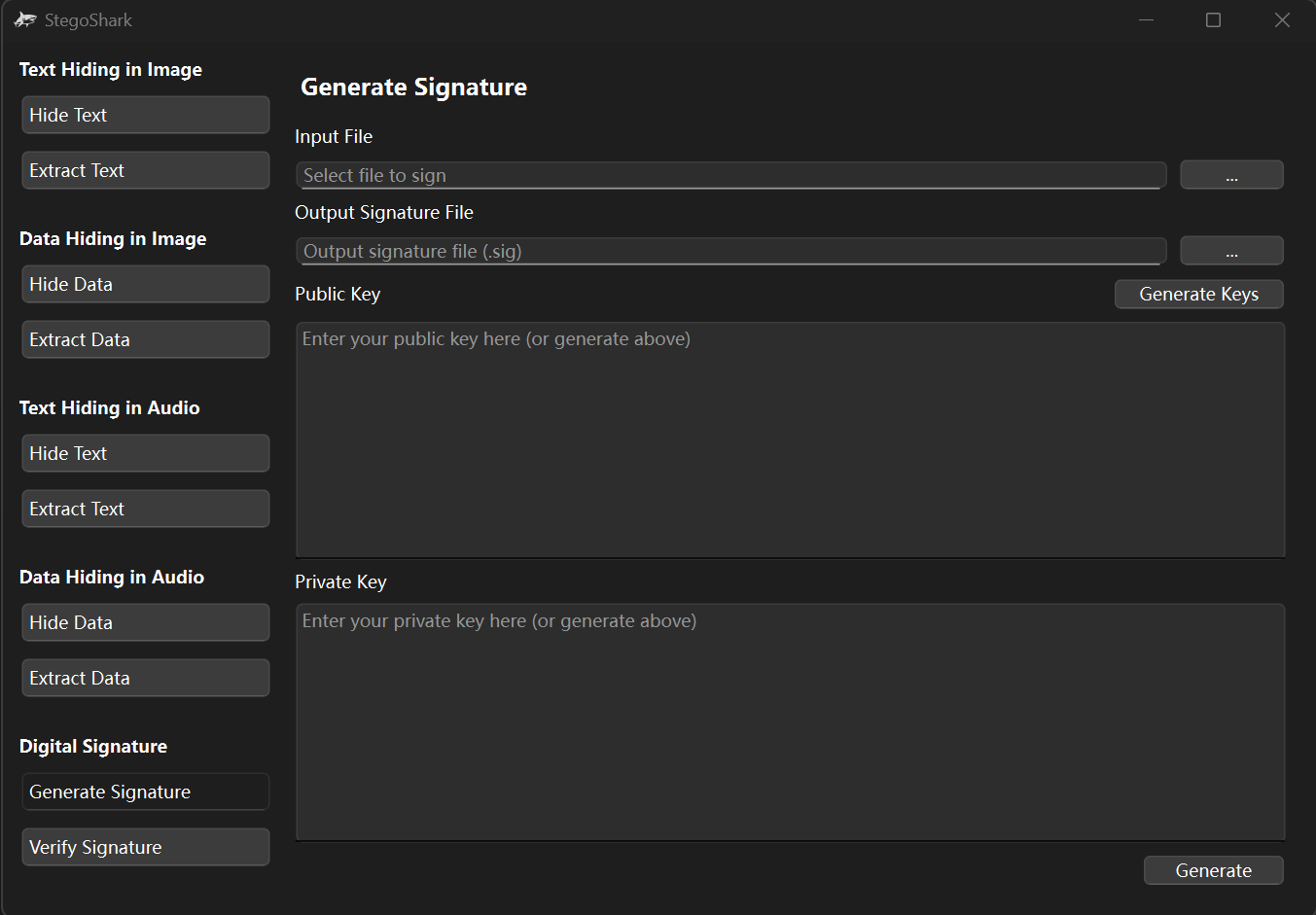
Task: Close the StegoShark window
Action: tap(1282, 19)
